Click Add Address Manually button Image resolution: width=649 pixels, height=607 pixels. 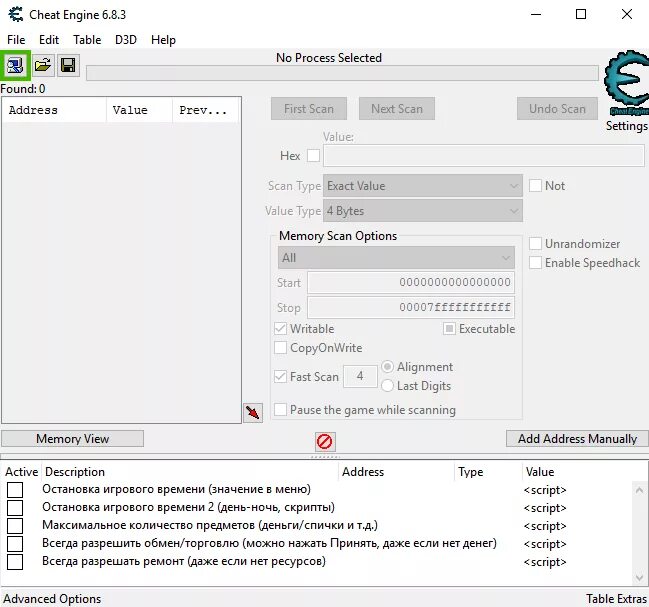coord(577,439)
